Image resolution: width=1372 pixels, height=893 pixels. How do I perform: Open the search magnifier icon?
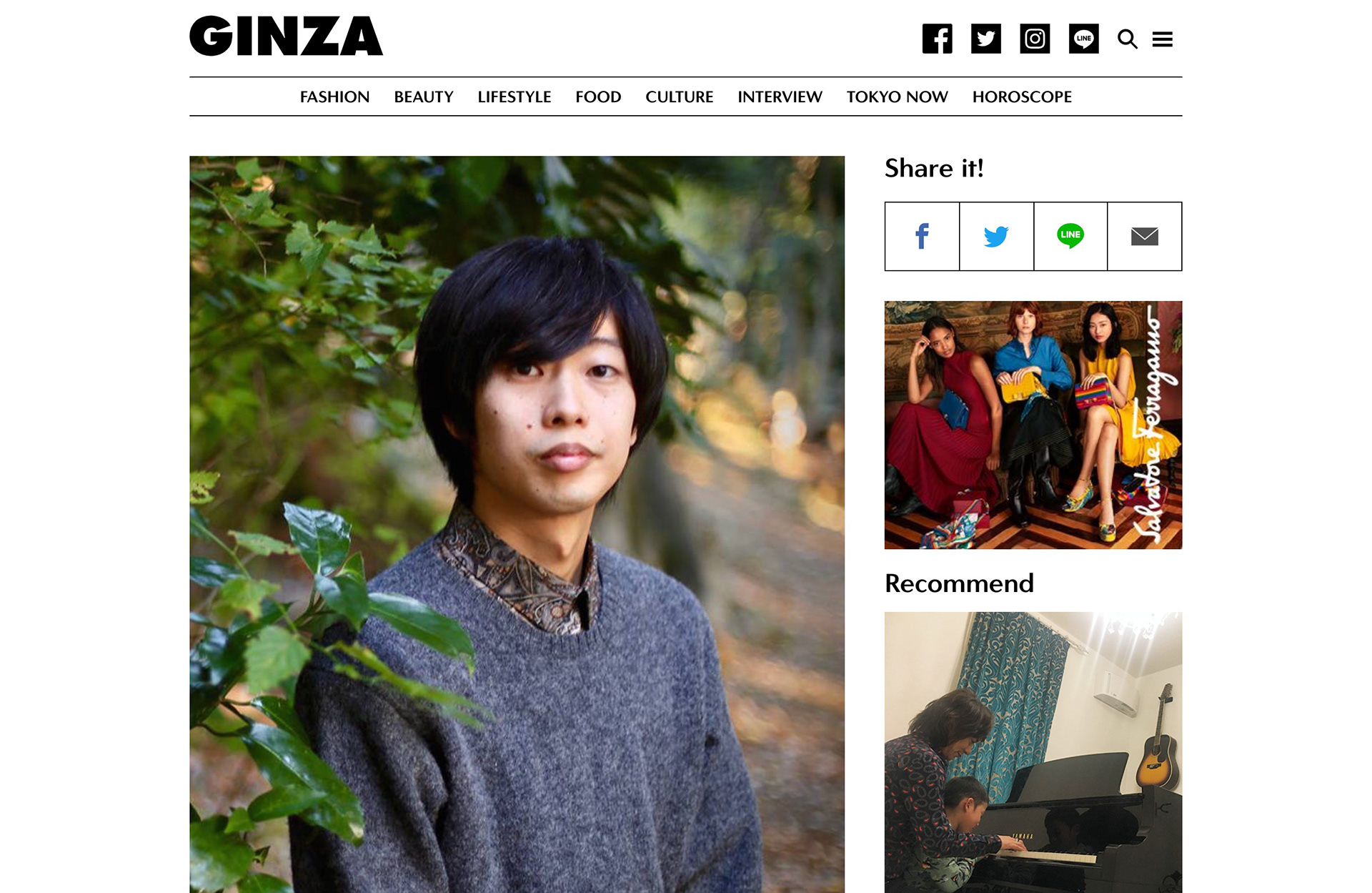pyautogui.click(x=1128, y=39)
